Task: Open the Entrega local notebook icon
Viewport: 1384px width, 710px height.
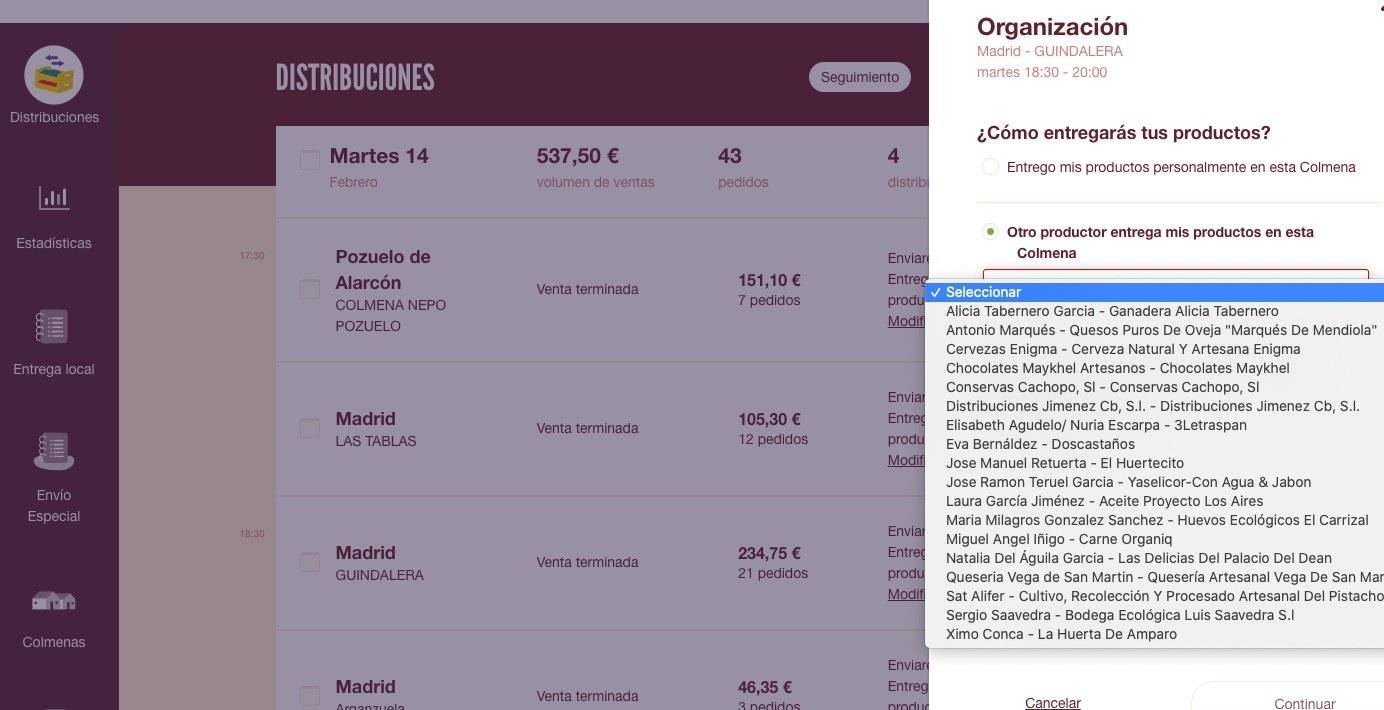Action: (x=54, y=326)
